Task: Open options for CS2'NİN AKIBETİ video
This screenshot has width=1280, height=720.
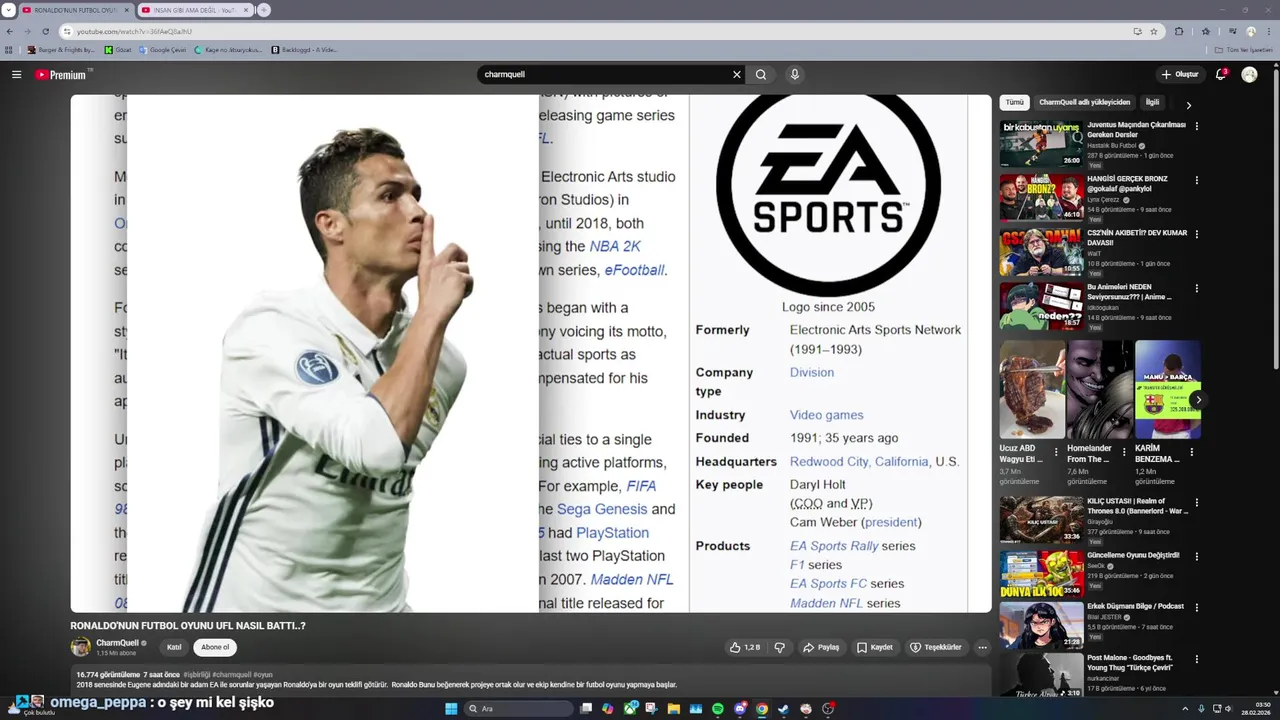Action: 1196,235
